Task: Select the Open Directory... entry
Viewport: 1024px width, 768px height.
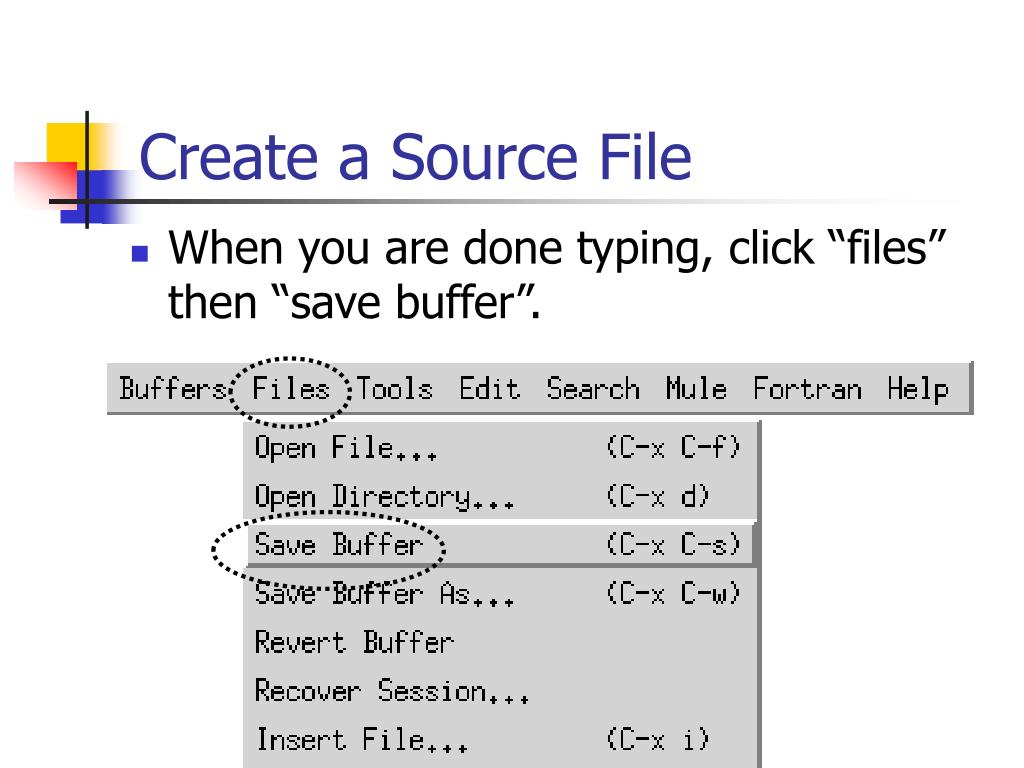Action: [384, 497]
